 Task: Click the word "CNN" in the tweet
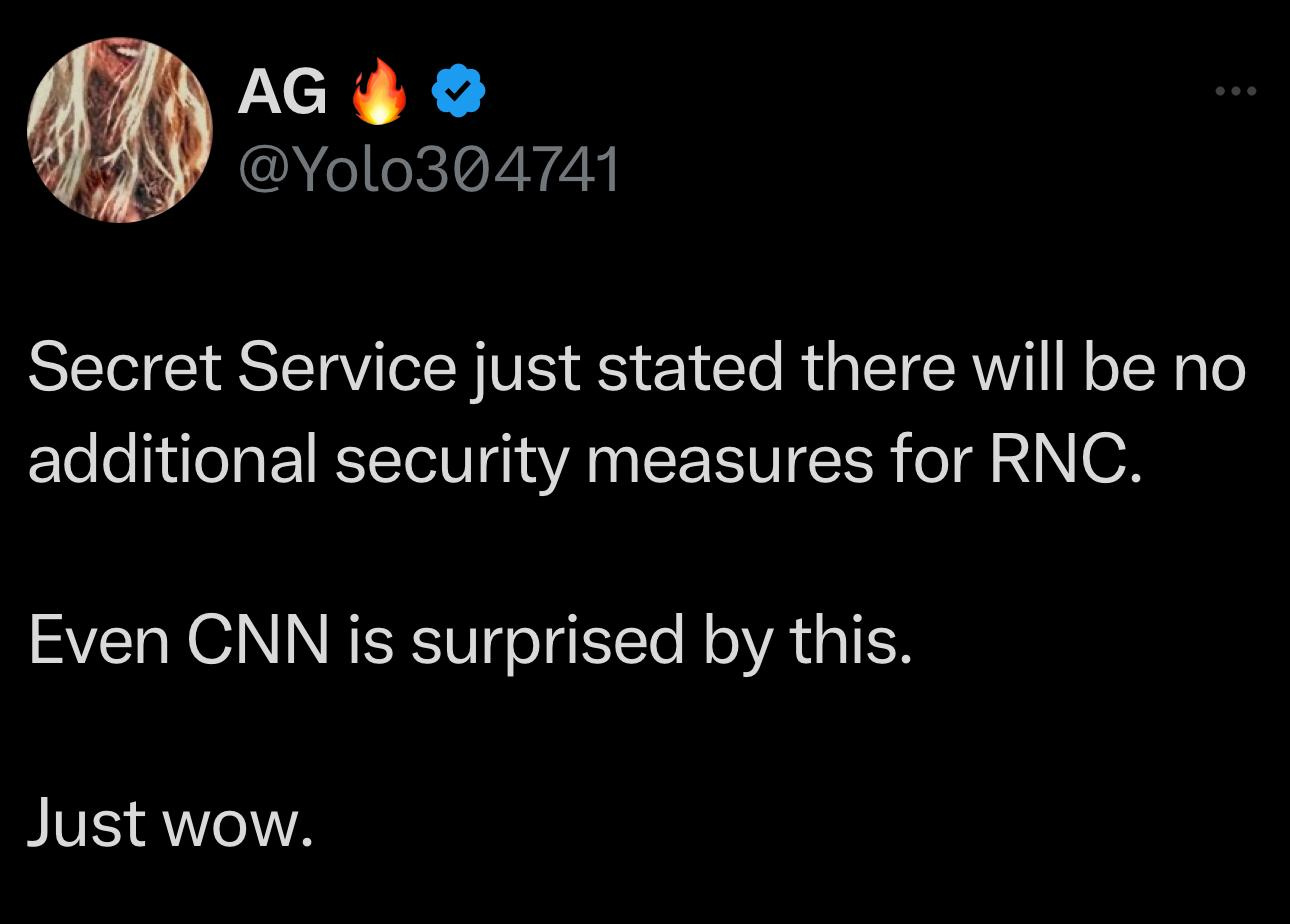[258, 640]
